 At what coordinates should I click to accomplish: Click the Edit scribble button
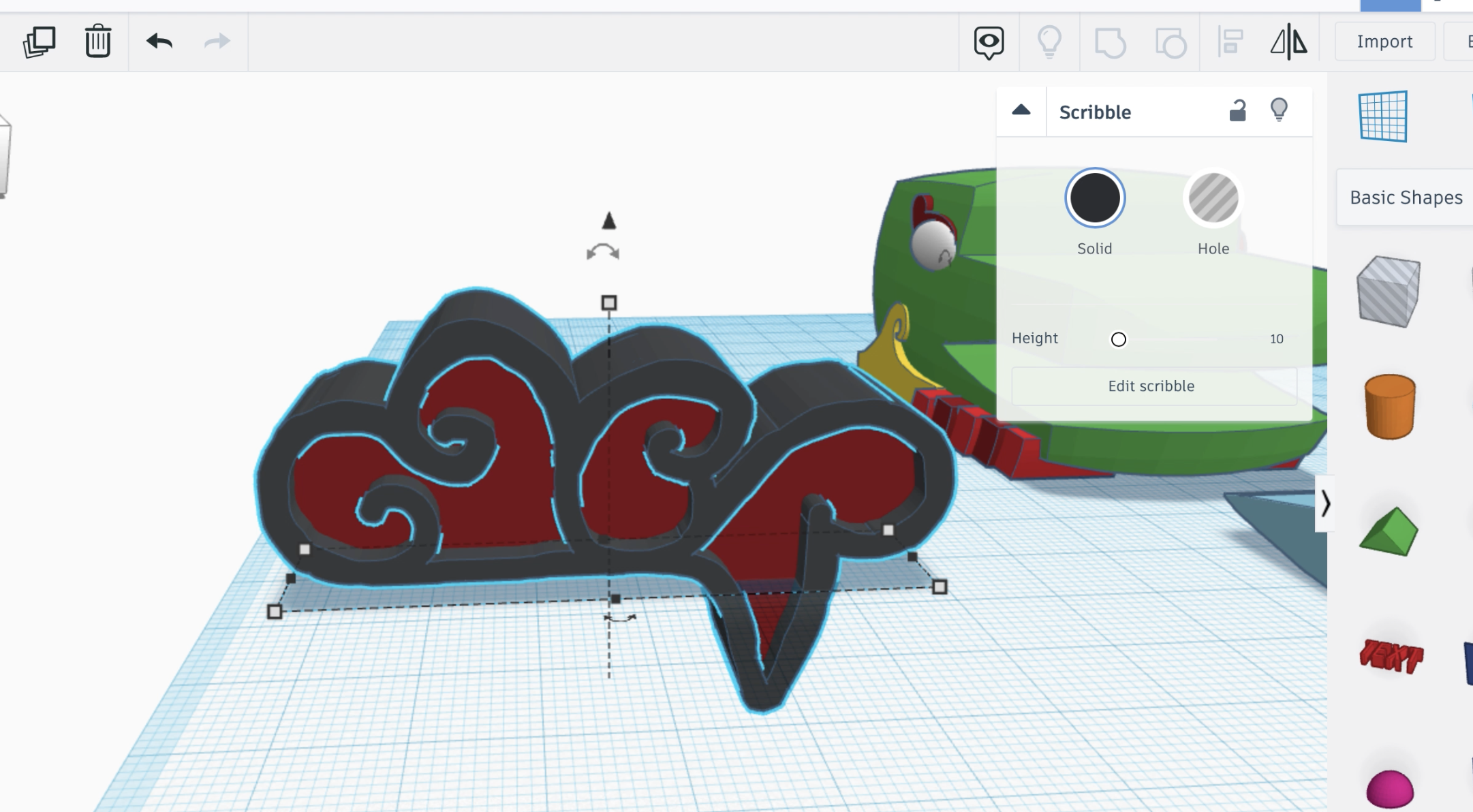1153,386
